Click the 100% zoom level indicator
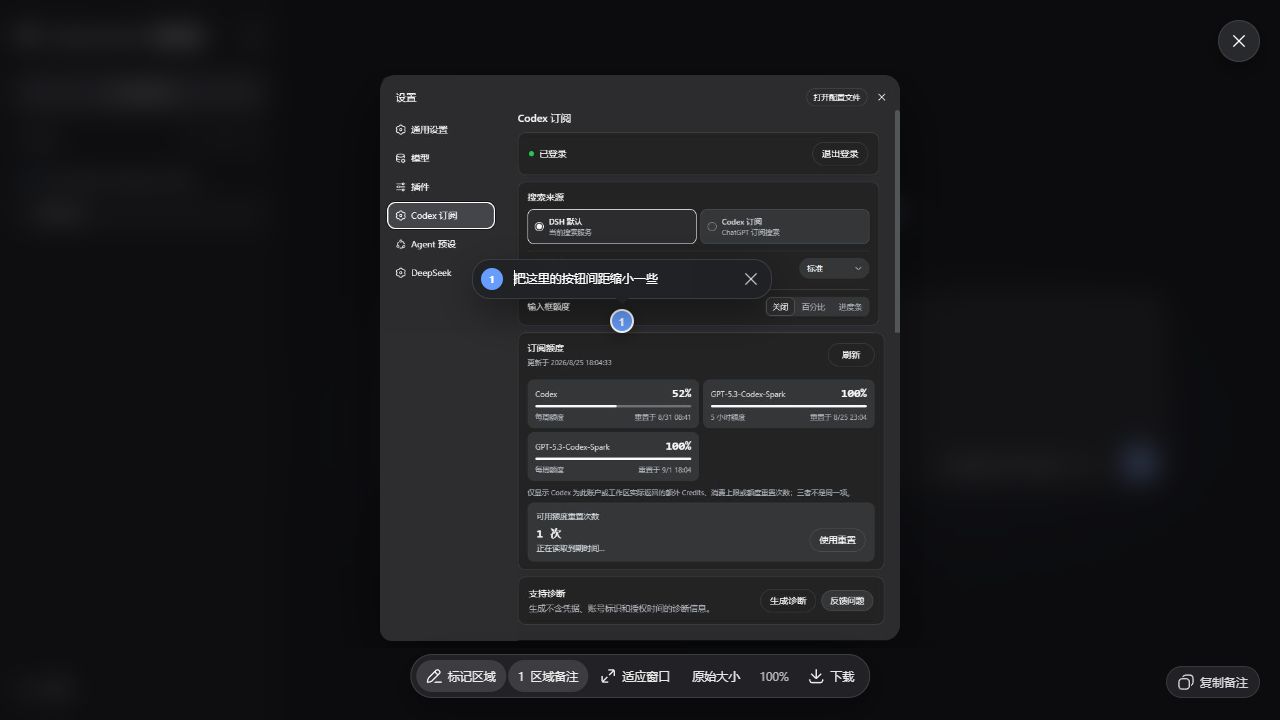Image resolution: width=1280 pixels, height=720 pixels. tap(774, 676)
